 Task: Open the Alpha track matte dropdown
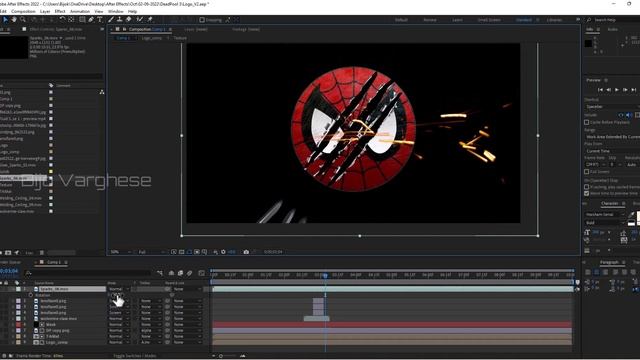click(x=150, y=331)
